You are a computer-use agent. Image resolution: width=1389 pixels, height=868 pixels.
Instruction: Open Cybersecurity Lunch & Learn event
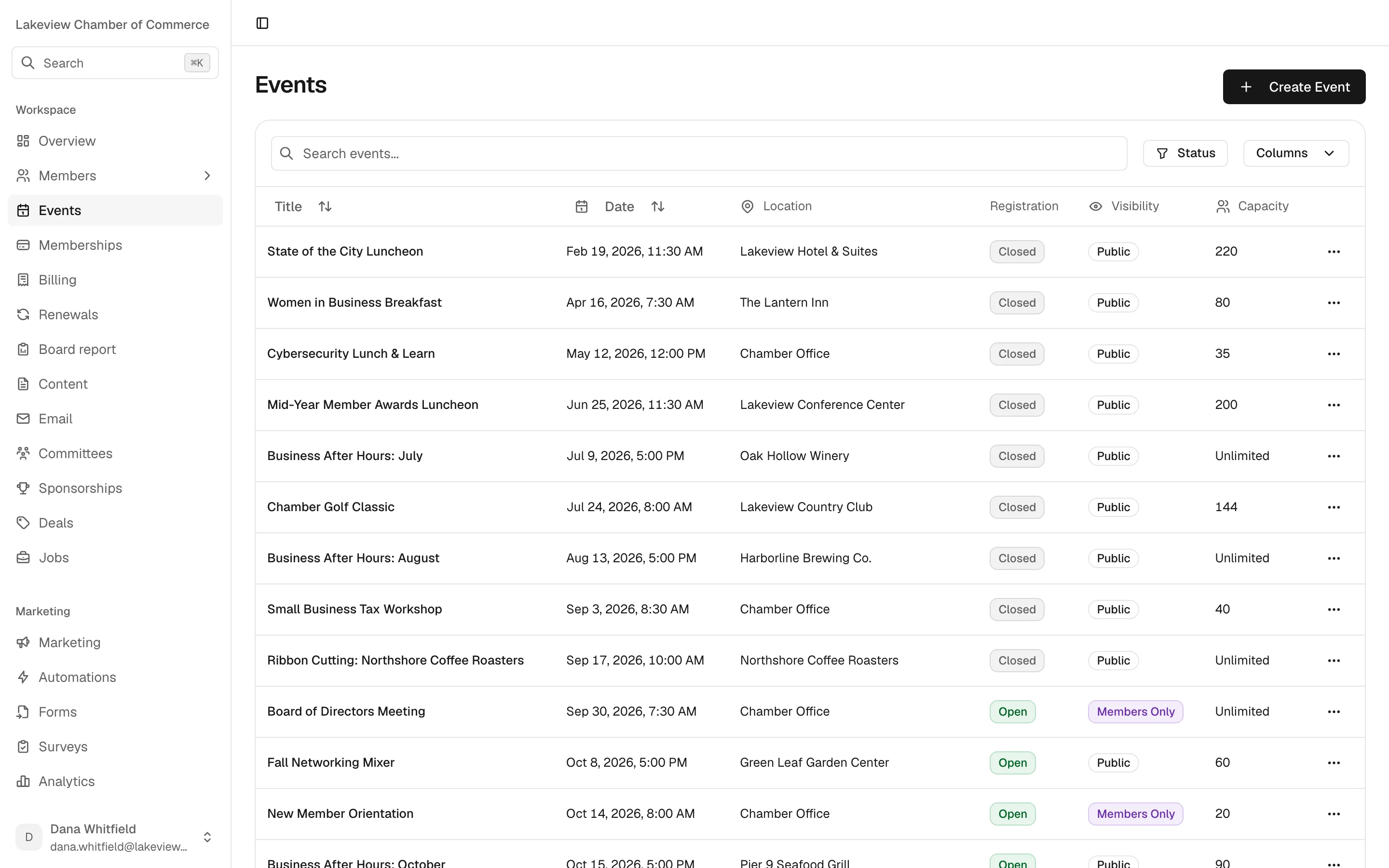pos(351,353)
